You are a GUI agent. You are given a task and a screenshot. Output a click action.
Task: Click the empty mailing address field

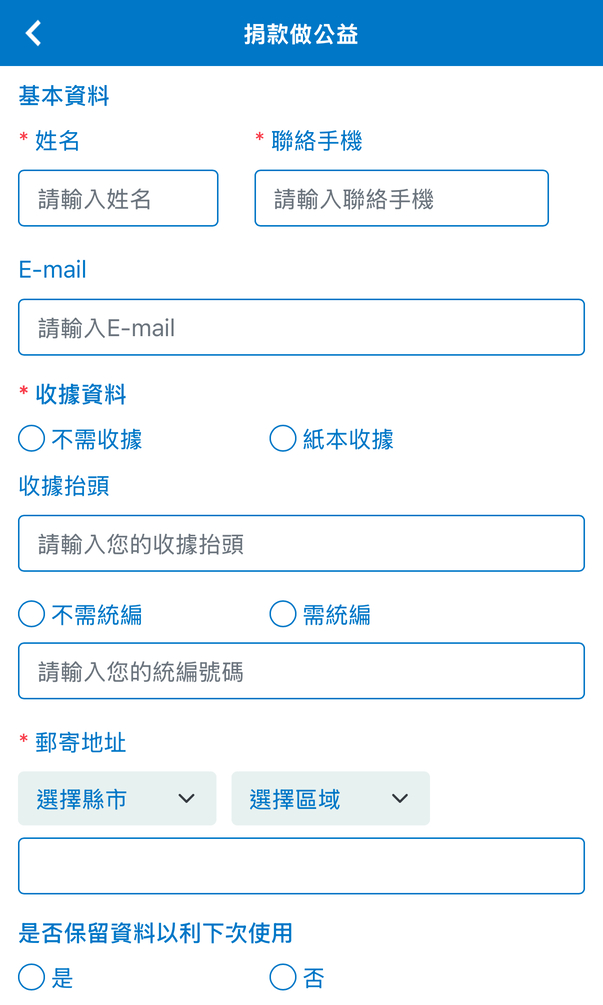click(x=301, y=865)
